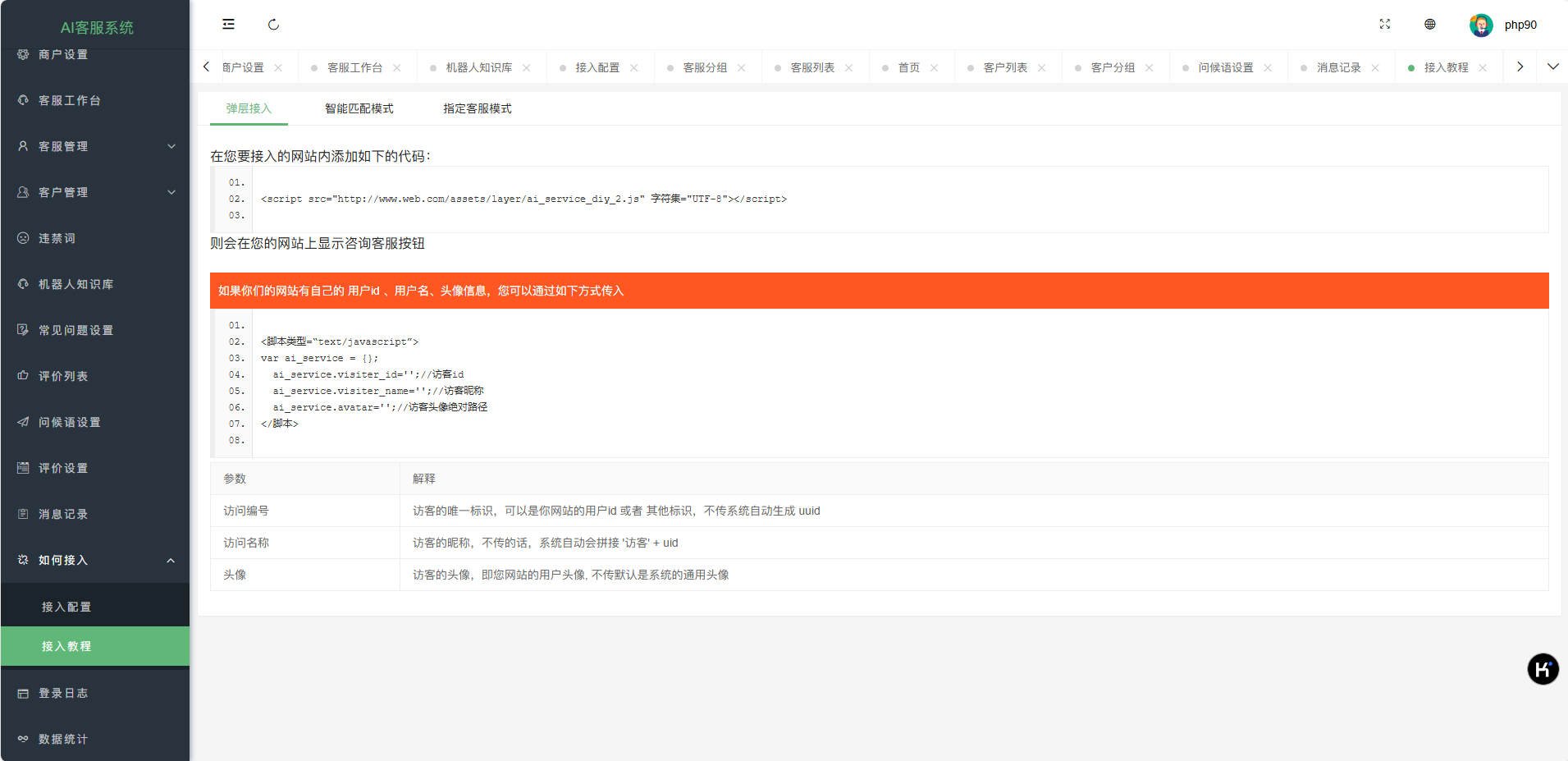Go to 机器人知识库 in the sidebar
1568x761 pixels.
[75, 284]
